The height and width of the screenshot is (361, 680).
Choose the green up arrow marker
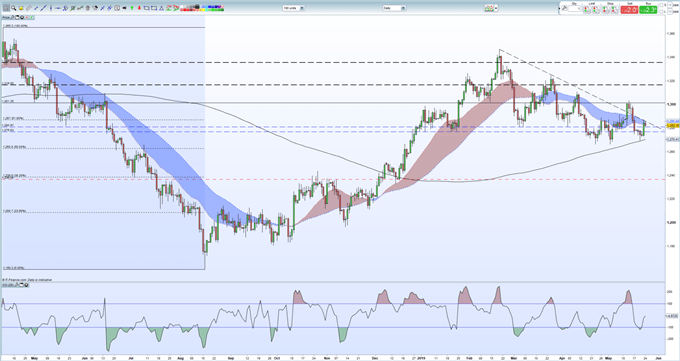[132, 8]
